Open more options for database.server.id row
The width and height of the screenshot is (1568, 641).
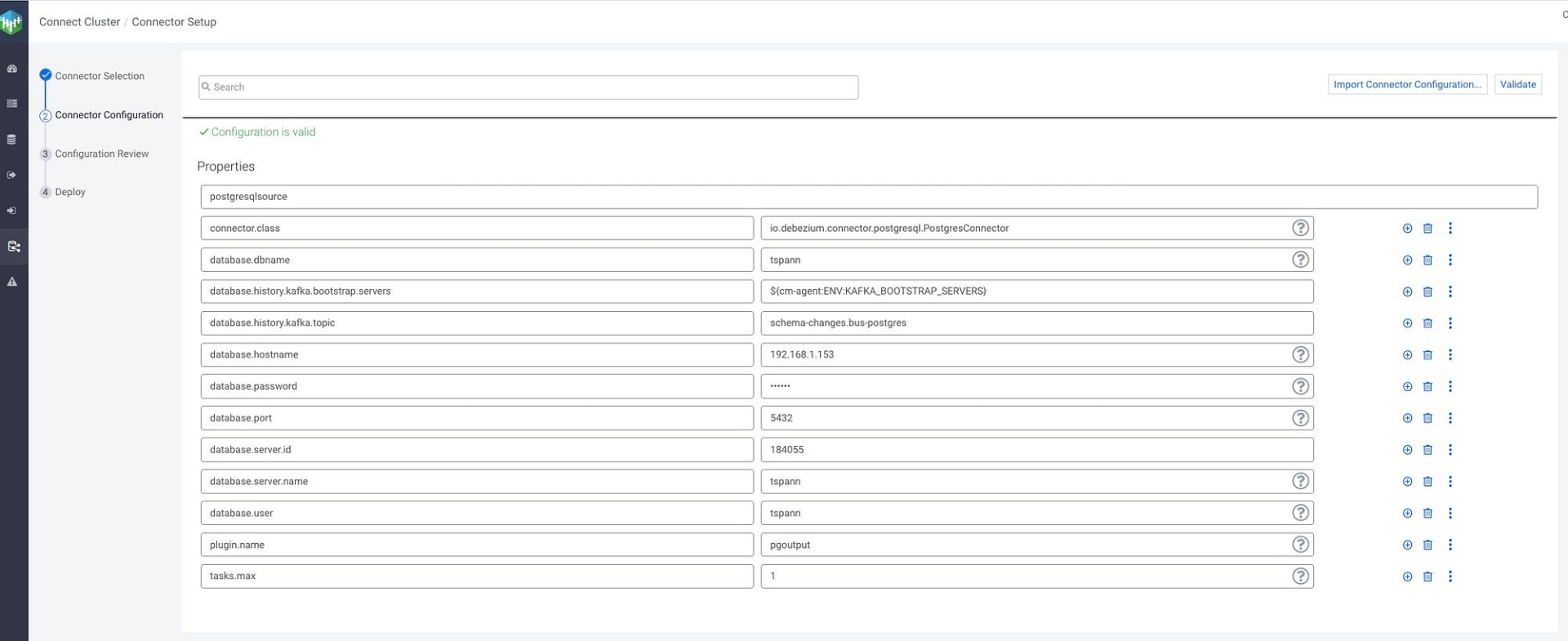point(1450,450)
